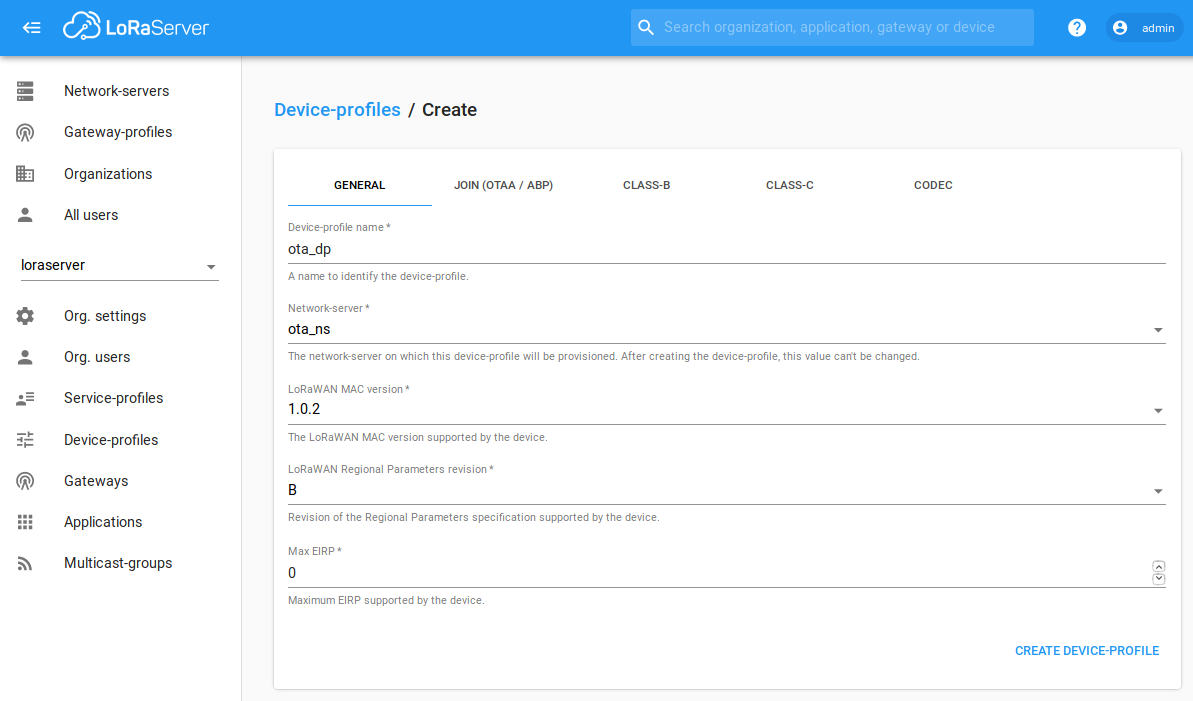
Task: Click the CREATE DEVICE-PROFILE button
Action: [x=1087, y=650]
